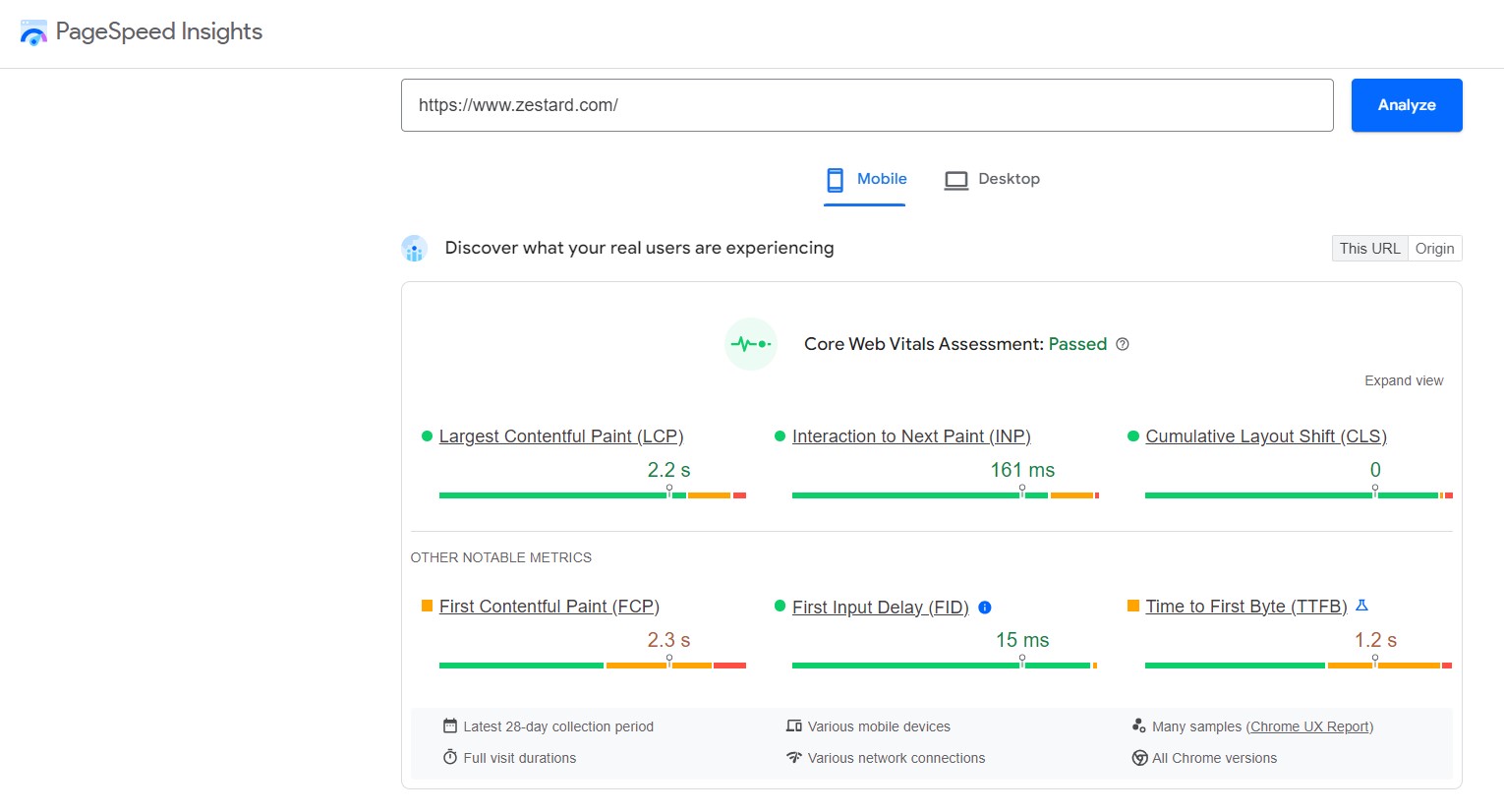Click the green dot beside FID

pos(780,607)
